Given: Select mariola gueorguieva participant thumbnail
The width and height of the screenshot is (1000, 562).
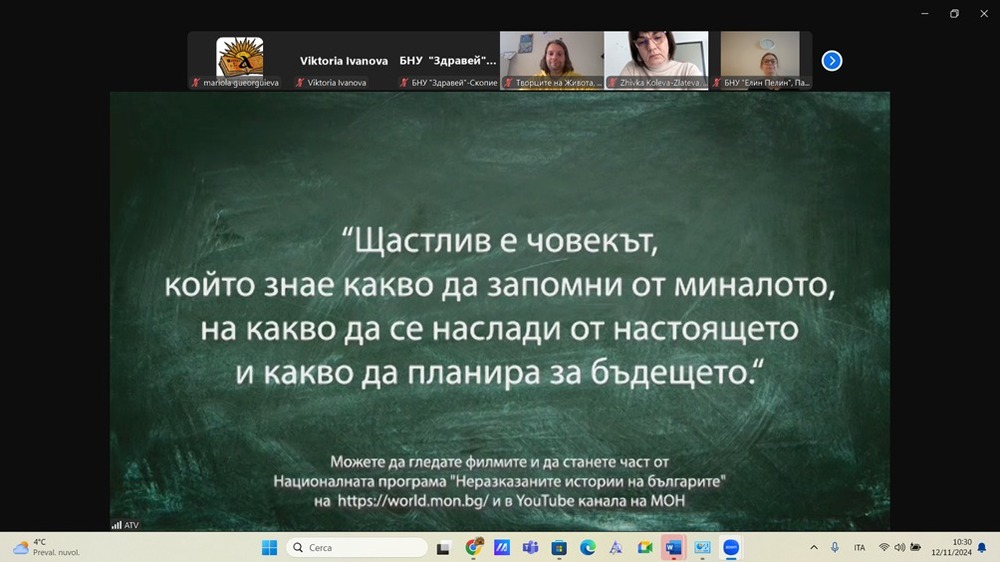Looking at the screenshot, I should (x=240, y=60).
